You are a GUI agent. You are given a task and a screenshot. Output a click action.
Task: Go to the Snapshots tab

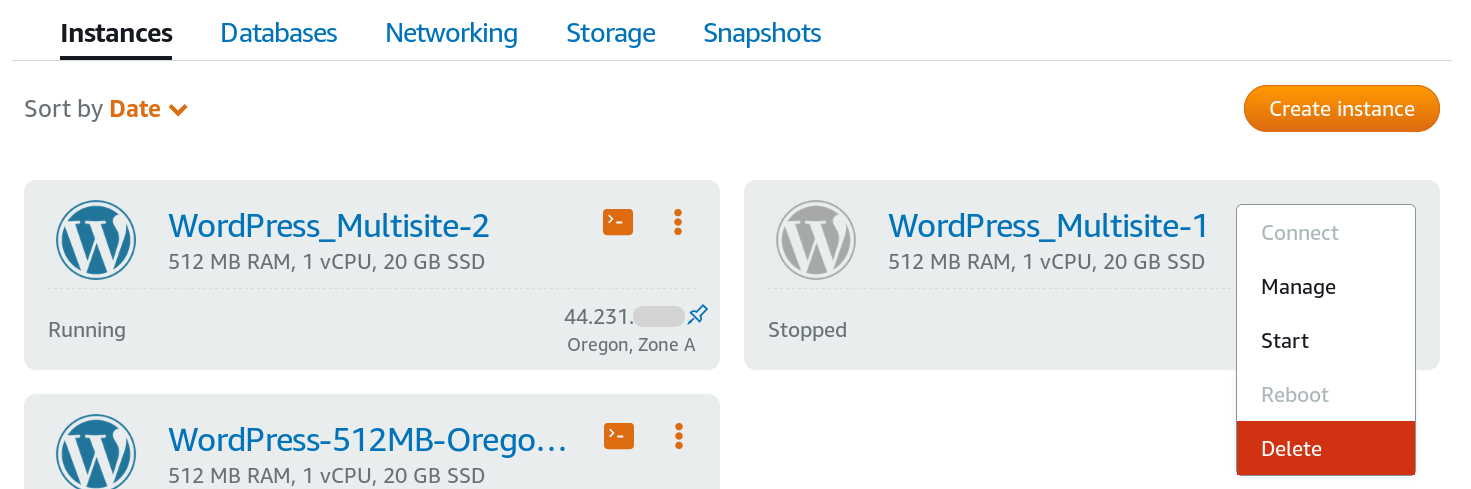click(x=762, y=33)
